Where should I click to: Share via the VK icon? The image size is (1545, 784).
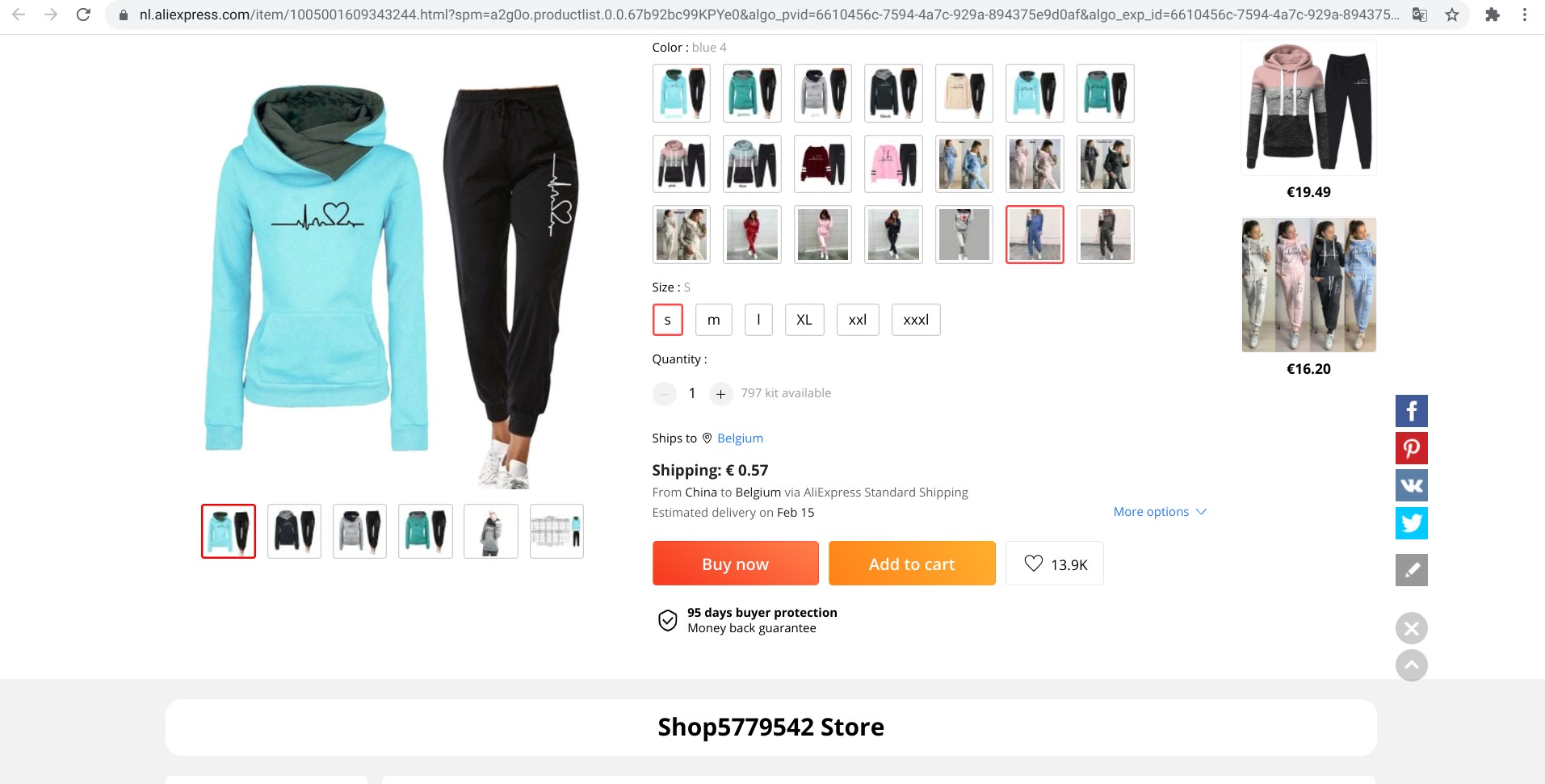(x=1411, y=485)
